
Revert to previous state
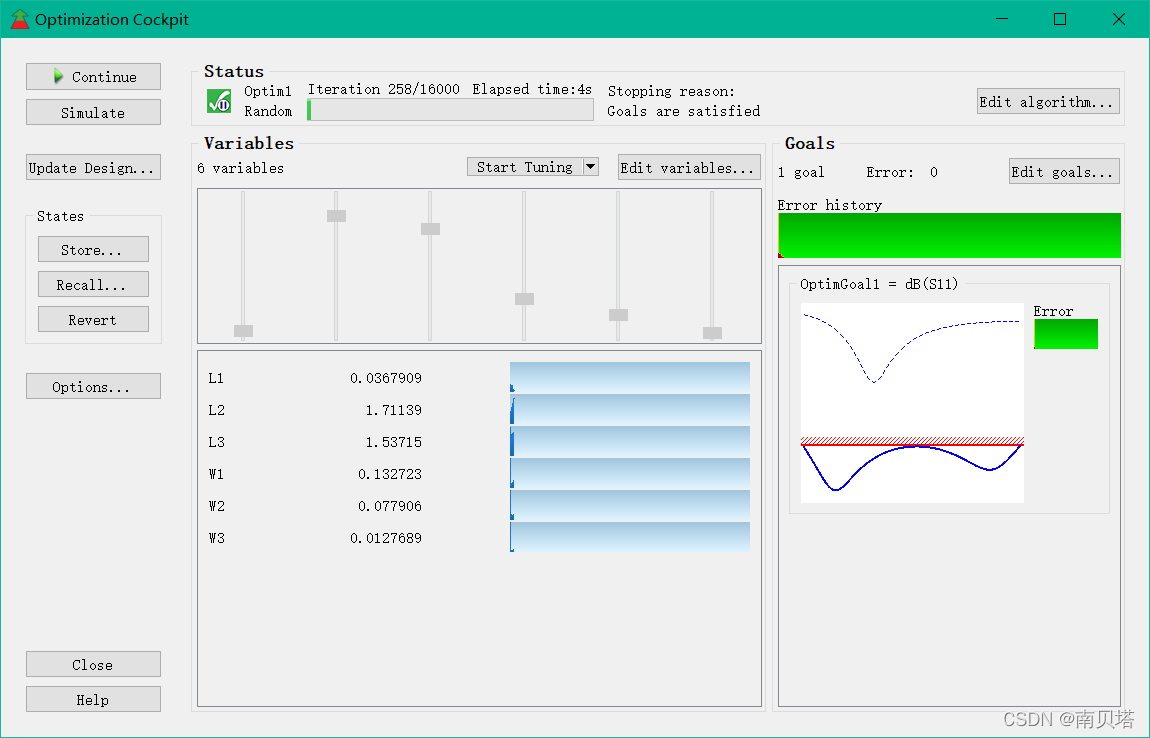[x=93, y=320]
